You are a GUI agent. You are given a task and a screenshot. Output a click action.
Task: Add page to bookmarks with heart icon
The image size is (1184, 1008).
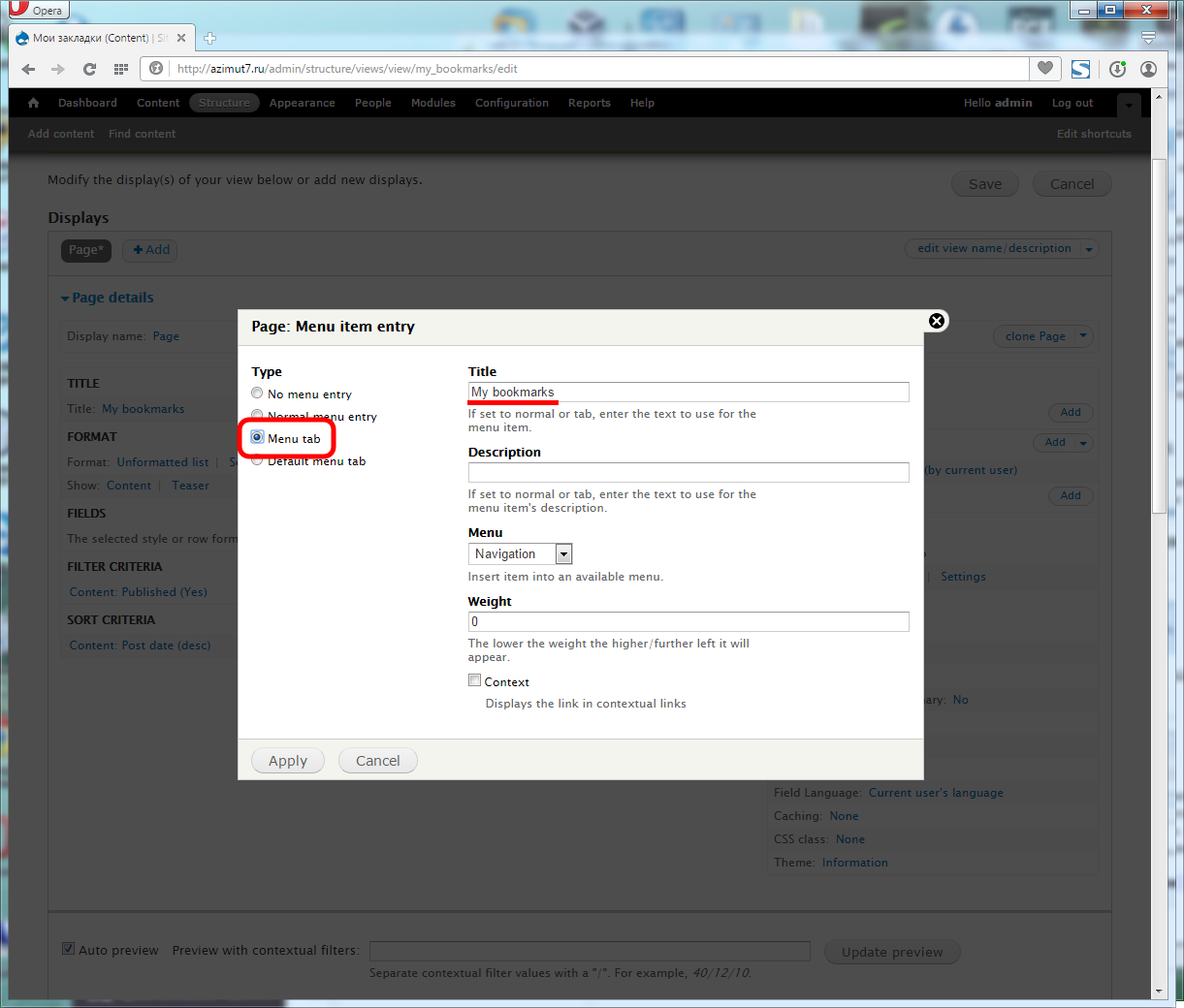1044,68
